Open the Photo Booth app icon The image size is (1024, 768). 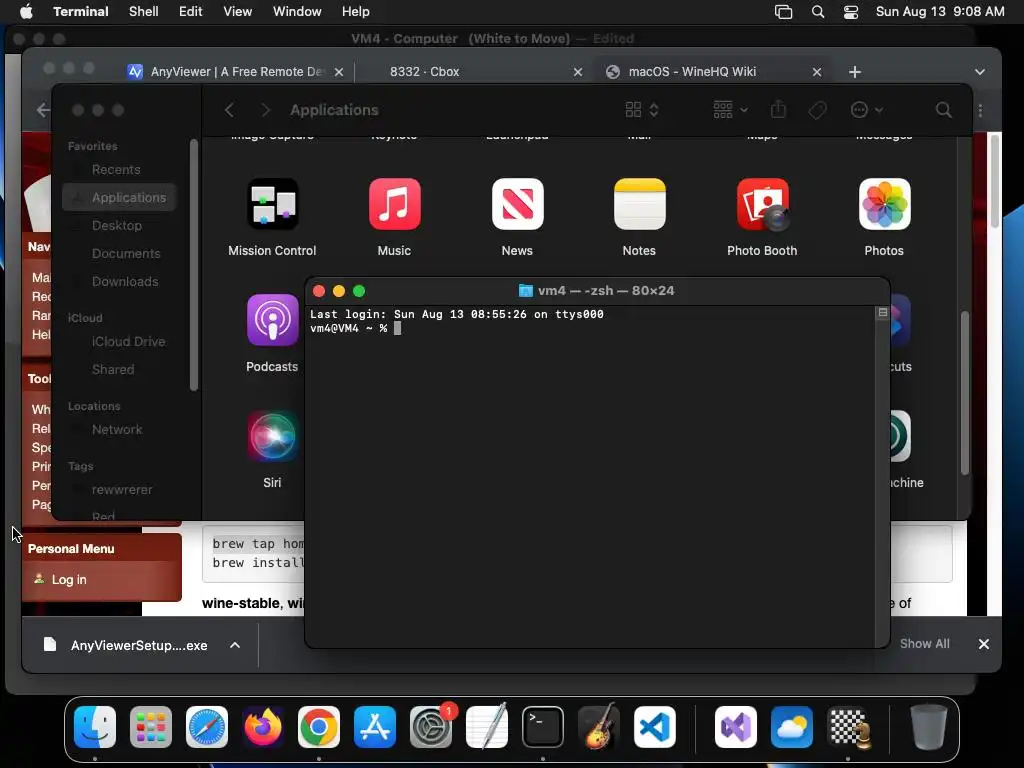(762, 204)
